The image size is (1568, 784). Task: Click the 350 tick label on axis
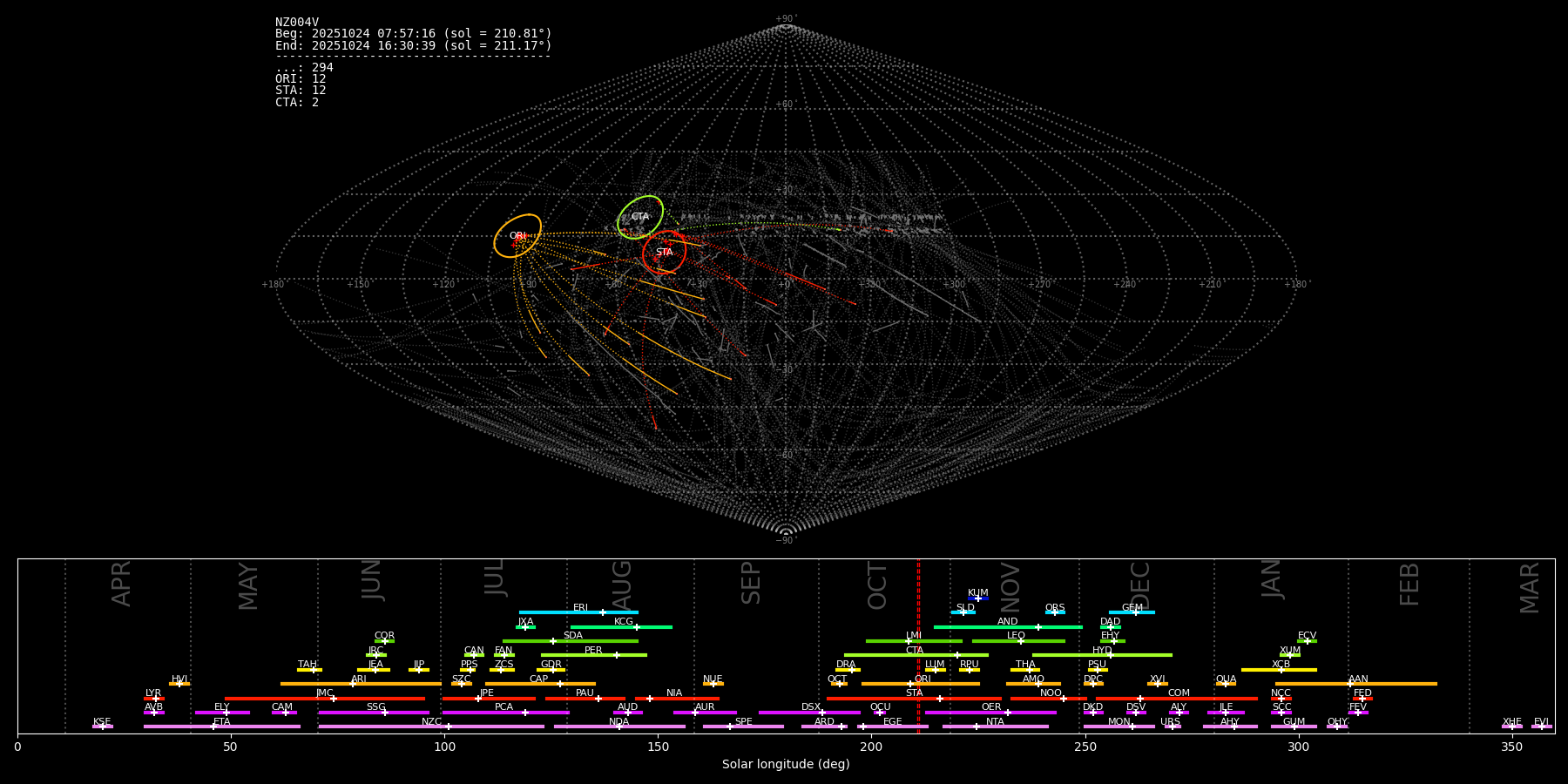click(1511, 747)
